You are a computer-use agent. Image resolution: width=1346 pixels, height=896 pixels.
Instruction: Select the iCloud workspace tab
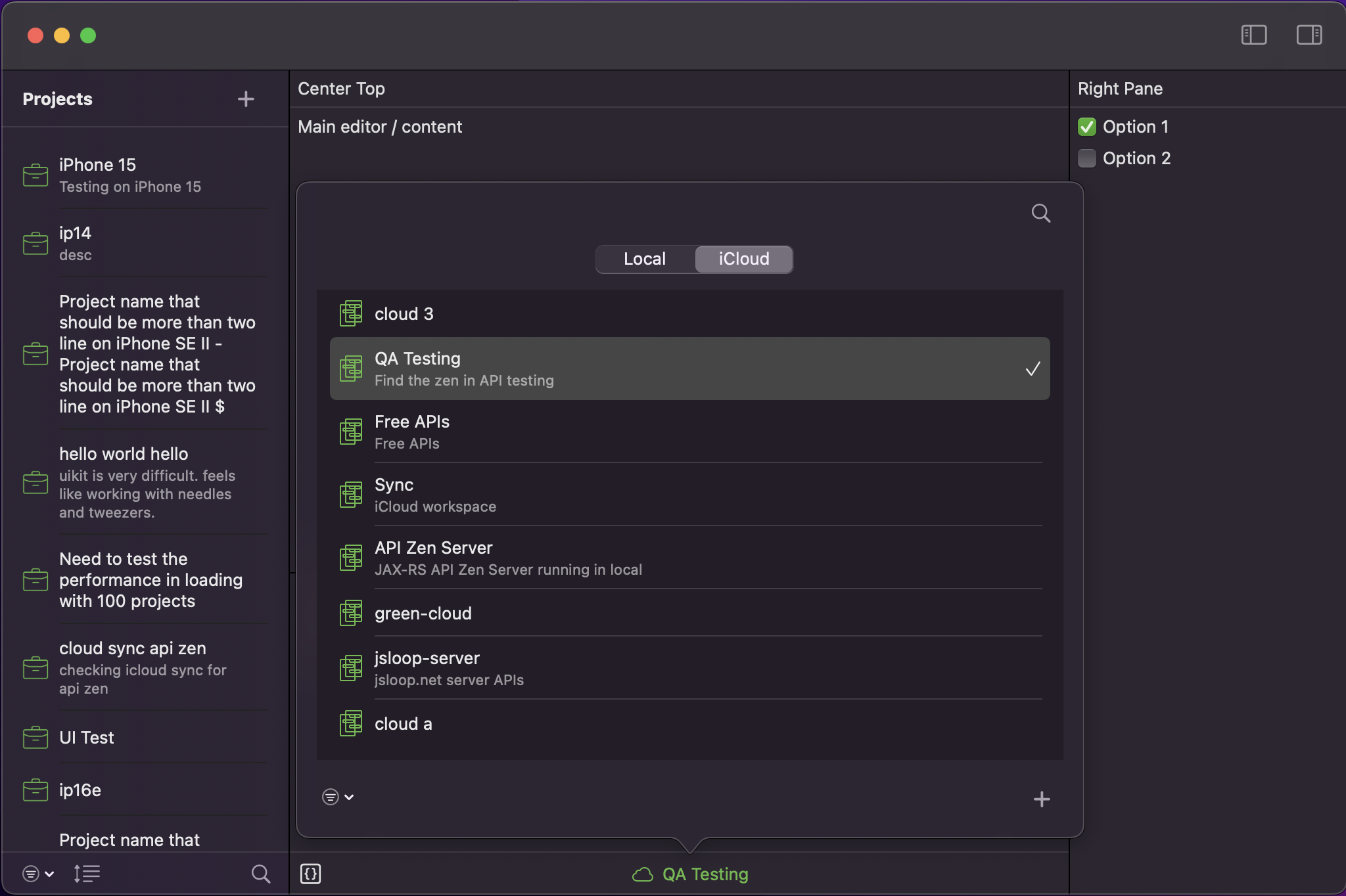743,259
